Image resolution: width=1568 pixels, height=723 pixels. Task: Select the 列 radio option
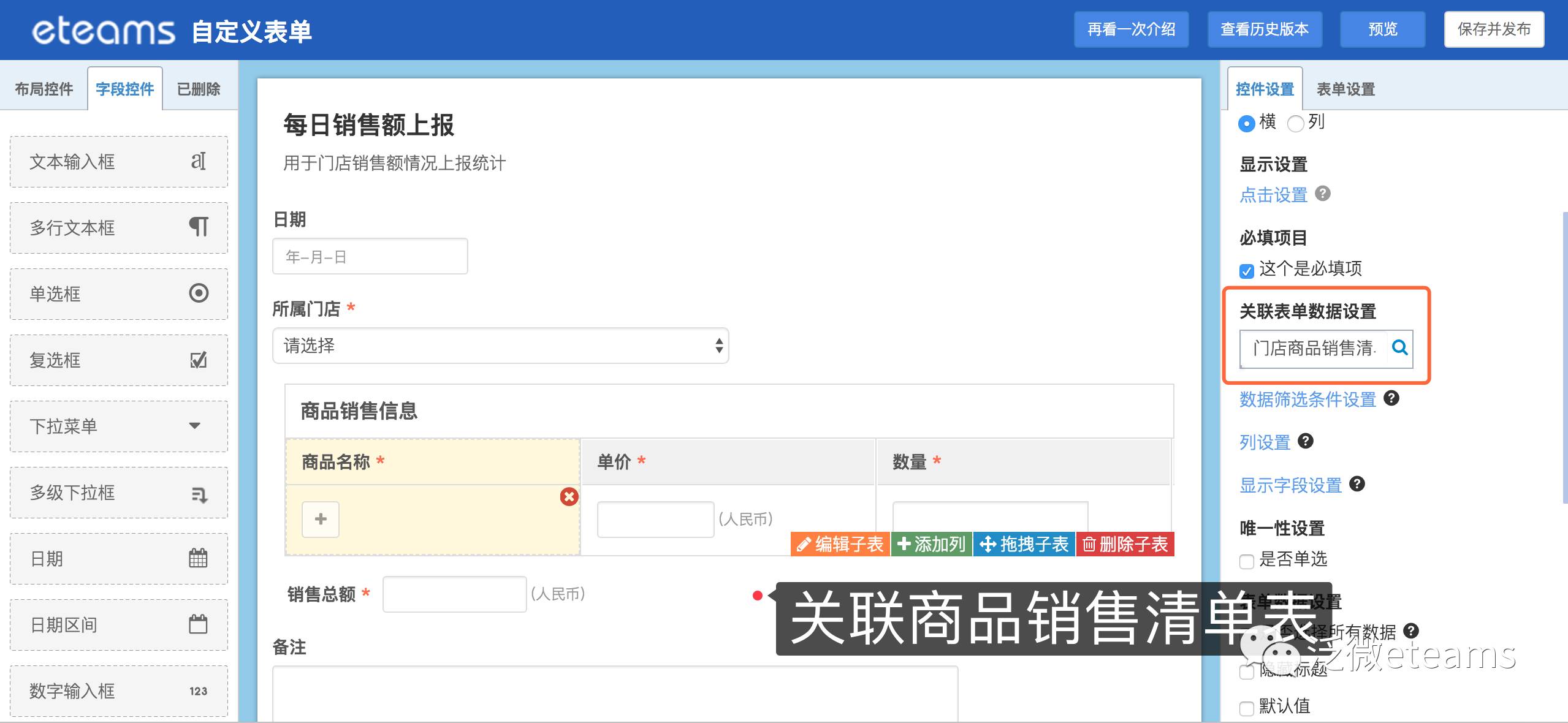pyautogui.click(x=1295, y=124)
